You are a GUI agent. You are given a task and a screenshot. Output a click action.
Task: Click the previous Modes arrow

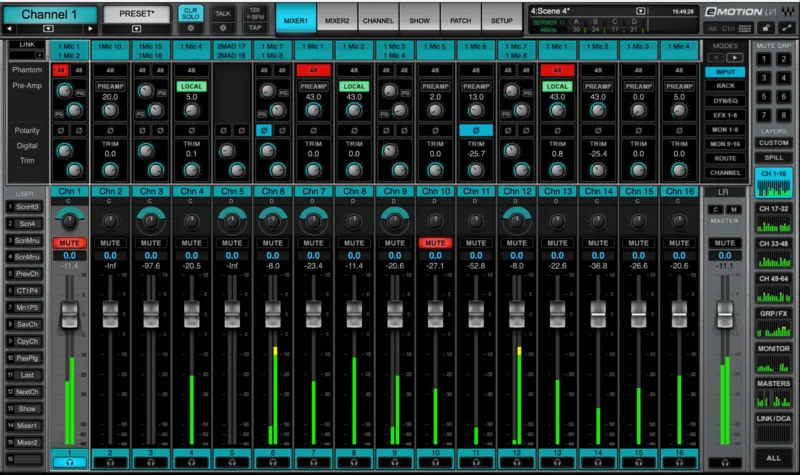pos(716,58)
